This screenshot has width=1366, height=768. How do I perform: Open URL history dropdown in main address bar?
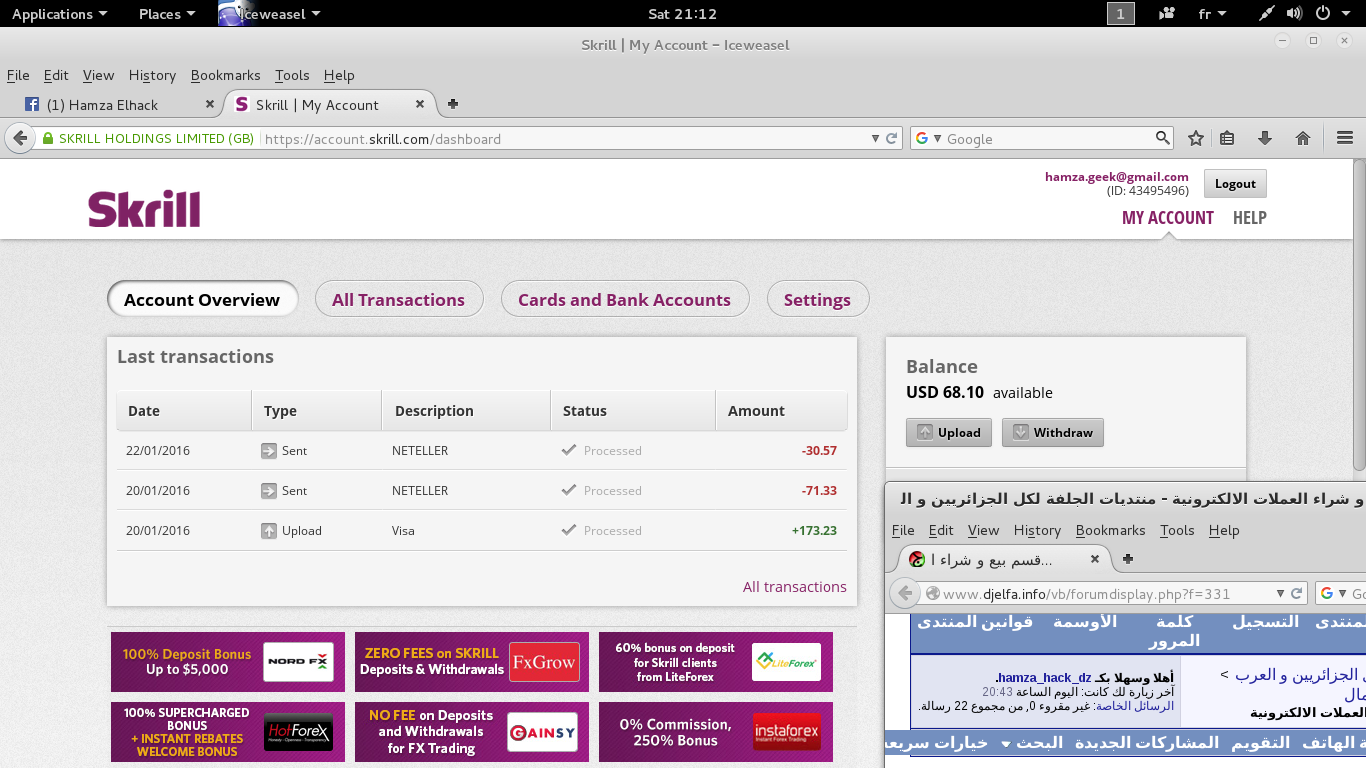pos(875,139)
